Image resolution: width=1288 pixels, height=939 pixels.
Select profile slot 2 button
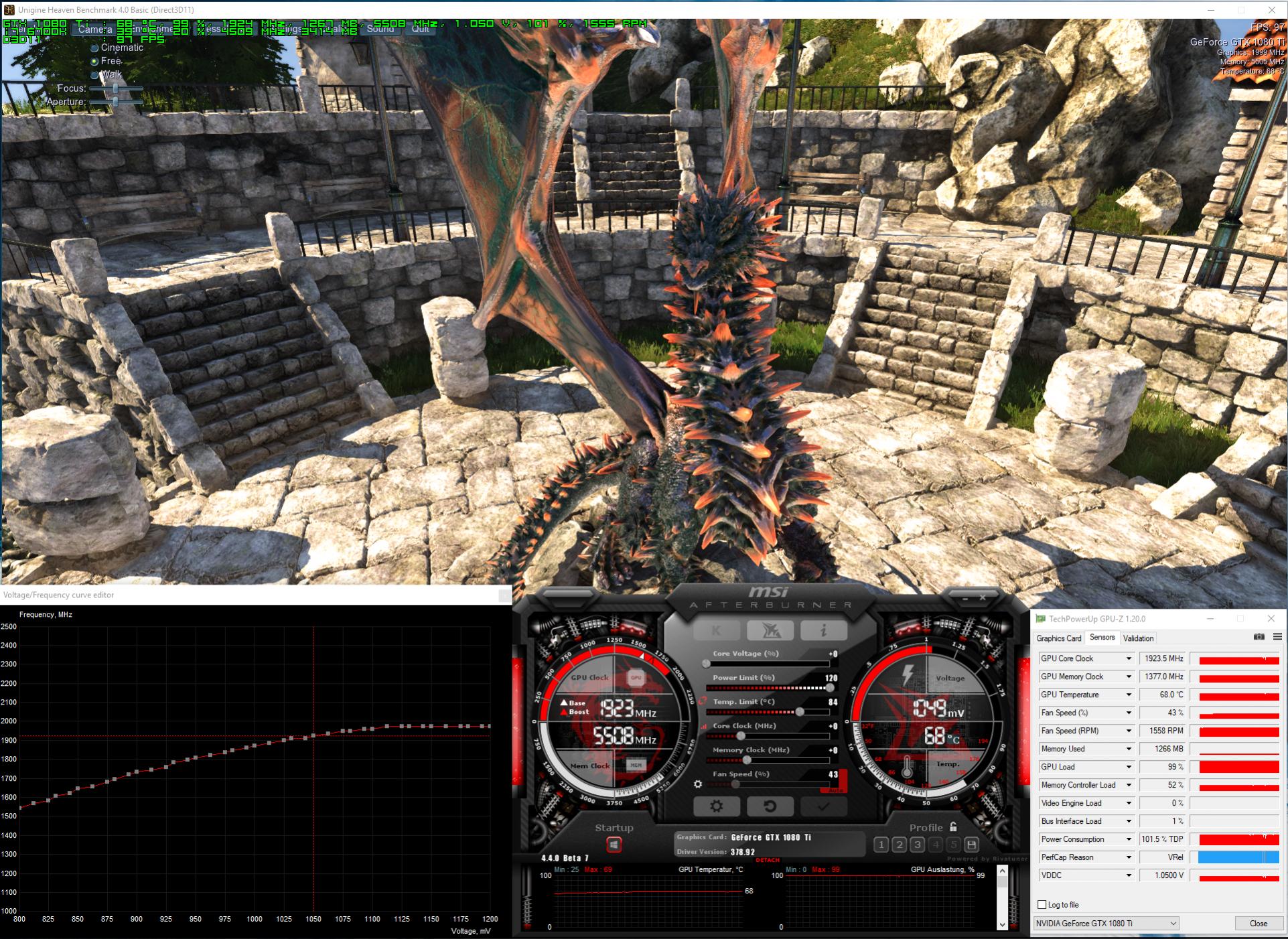900,845
